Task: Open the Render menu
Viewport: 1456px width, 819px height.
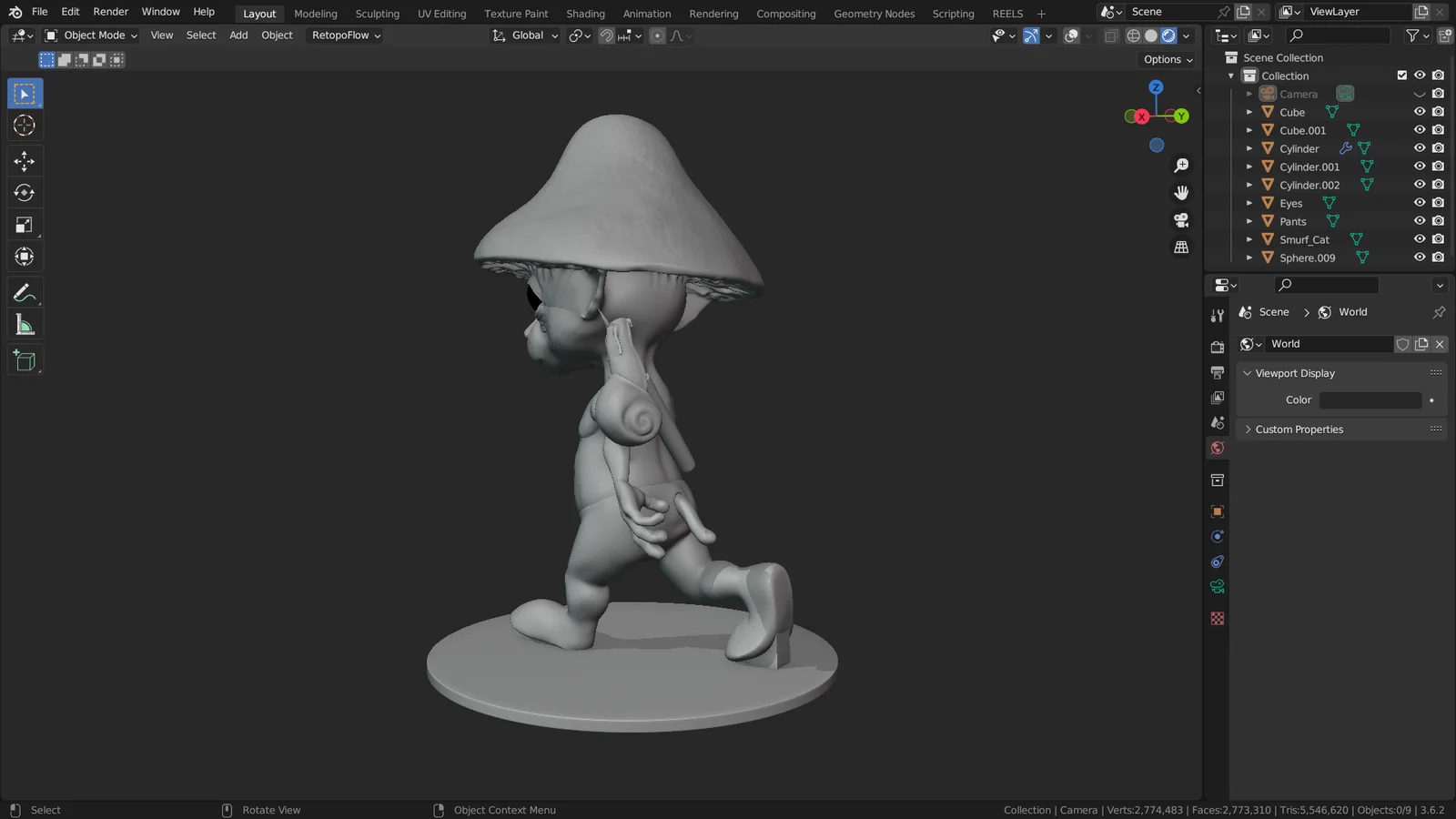Action: coord(110,12)
